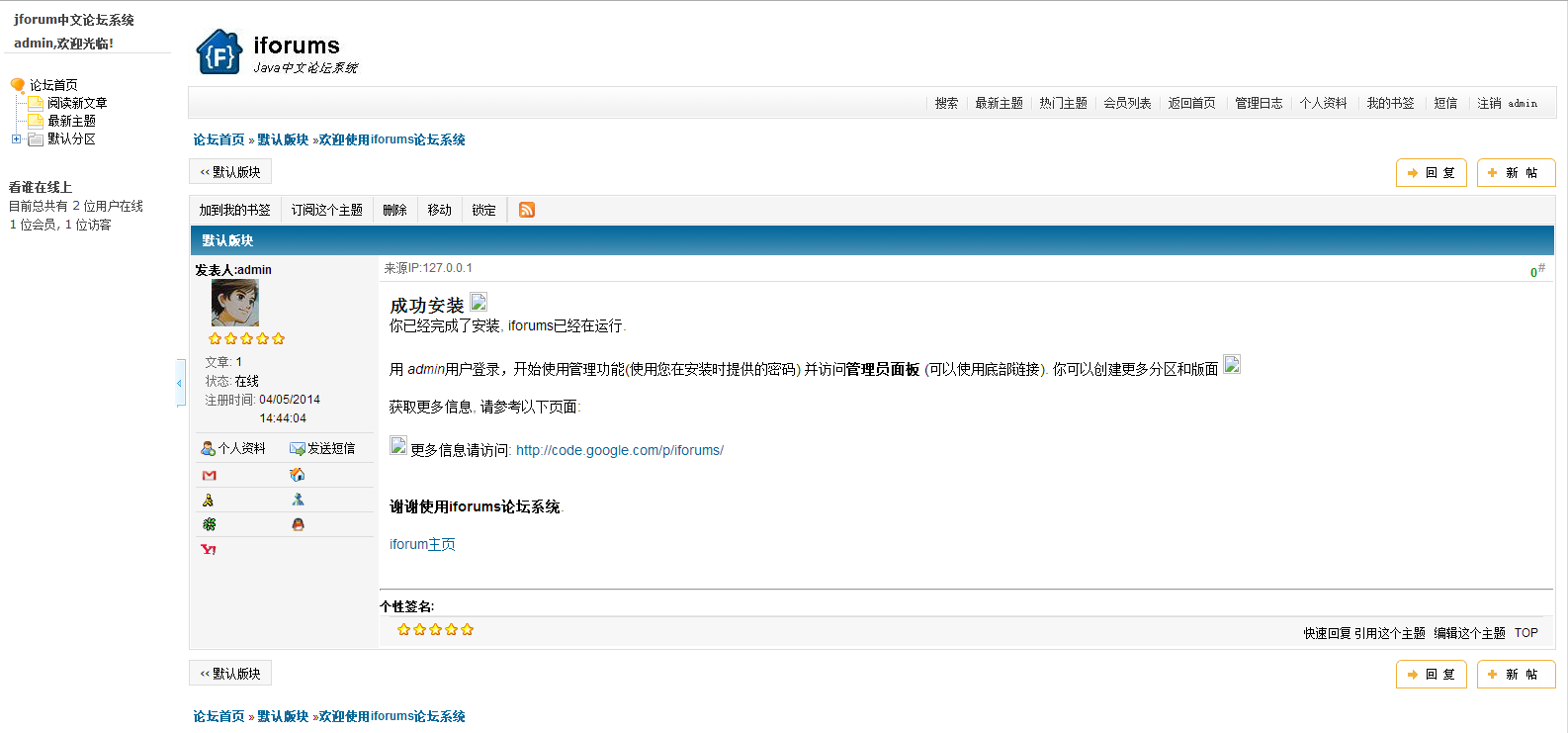This screenshot has height=733, width=1568.
Task: Expand the 默认分区 tree node
Action: click(x=16, y=139)
